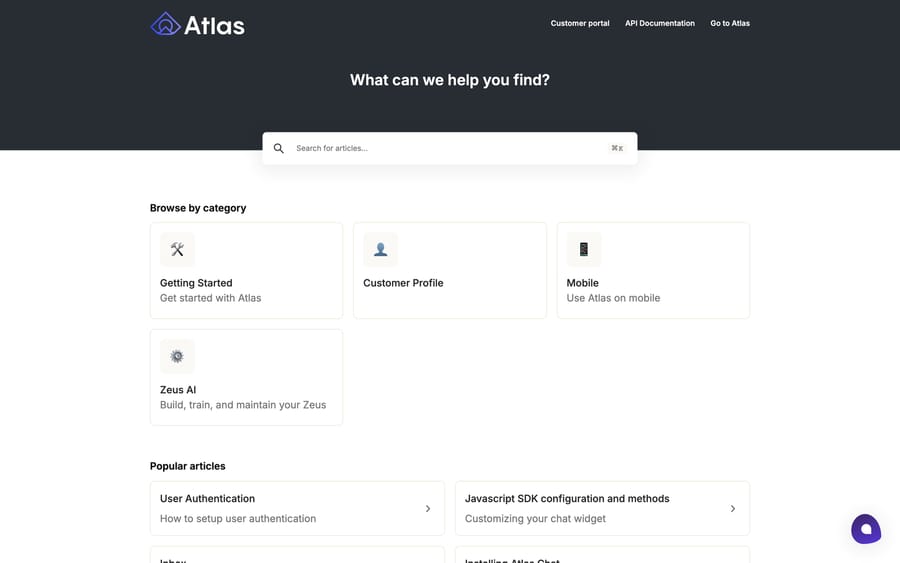Image resolution: width=900 pixels, height=563 pixels.
Task: Click the Atlas logo icon
Action: [x=165, y=24]
